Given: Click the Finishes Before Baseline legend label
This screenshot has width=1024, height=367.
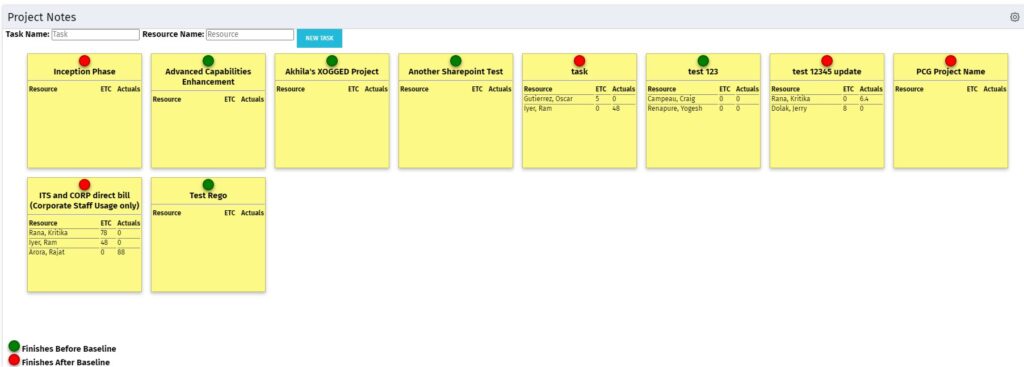Looking at the screenshot, I should [69, 349].
